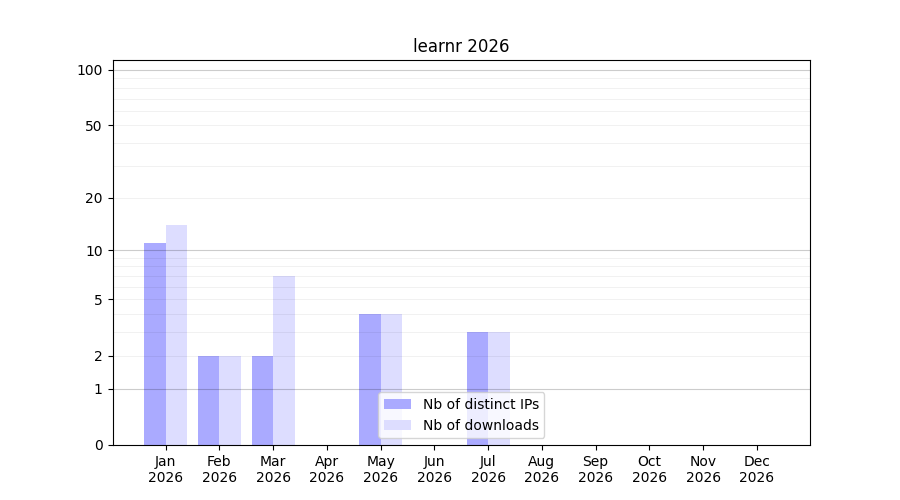Click the y-axis tick label '100'

[x=90, y=71]
